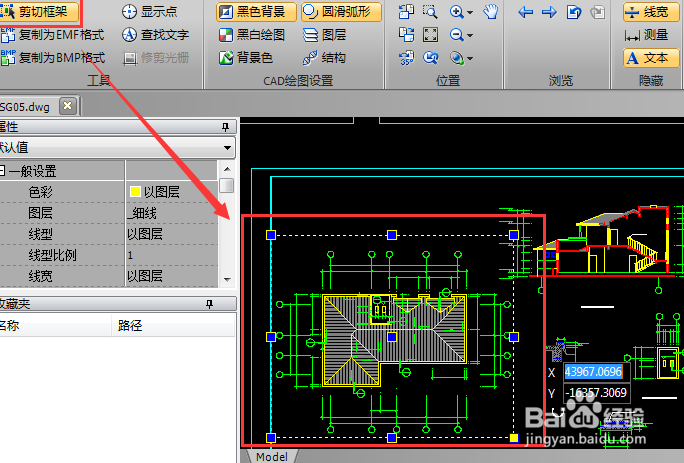Click the properties list scrollbar thumb
The width and height of the screenshot is (684, 463).
coord(227,185)
